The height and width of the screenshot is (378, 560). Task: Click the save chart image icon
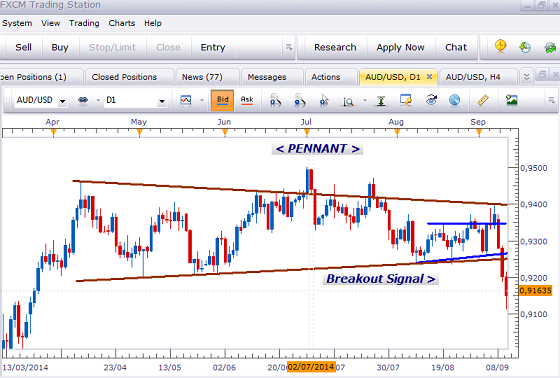pos(512,100)
